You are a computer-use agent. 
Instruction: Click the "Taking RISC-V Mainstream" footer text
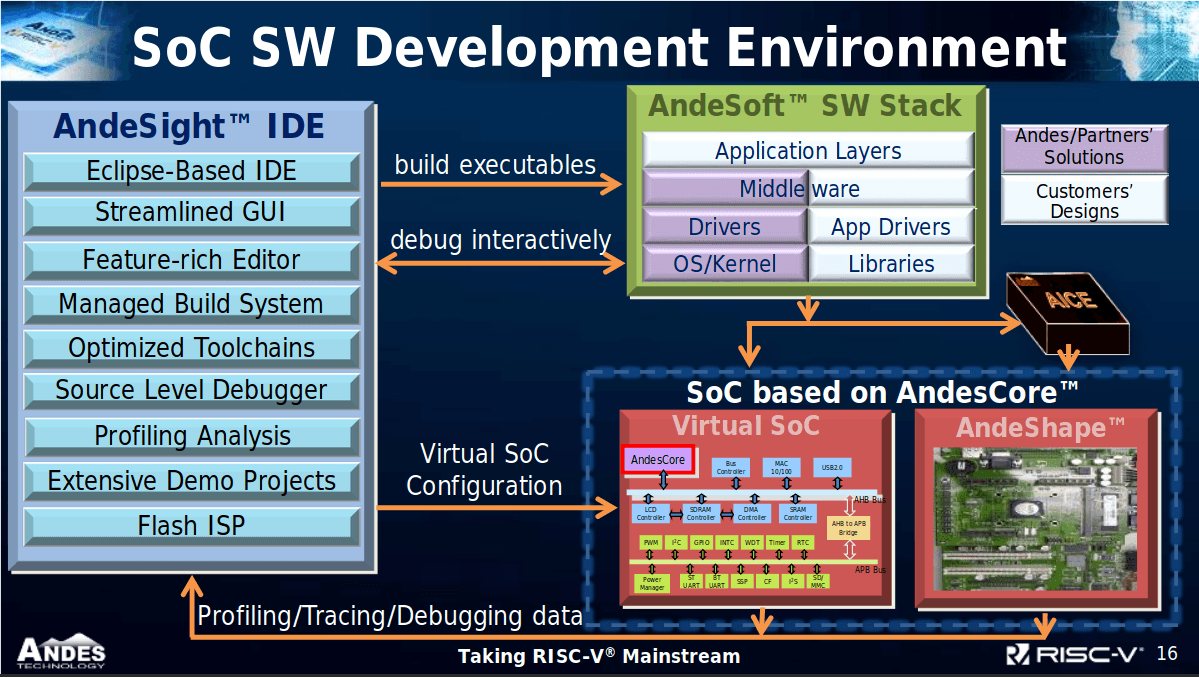tap(599, 656)
